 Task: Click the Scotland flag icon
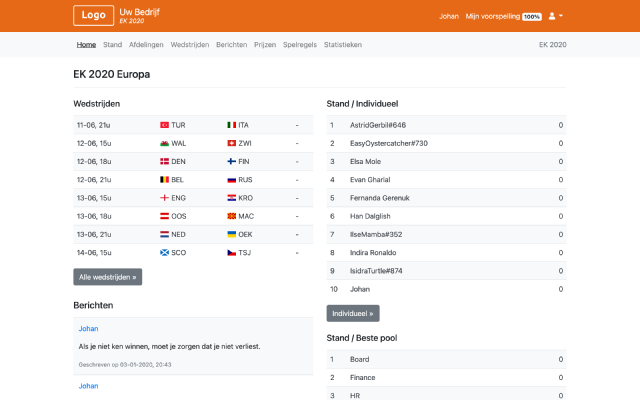click(x=164, y=252)
